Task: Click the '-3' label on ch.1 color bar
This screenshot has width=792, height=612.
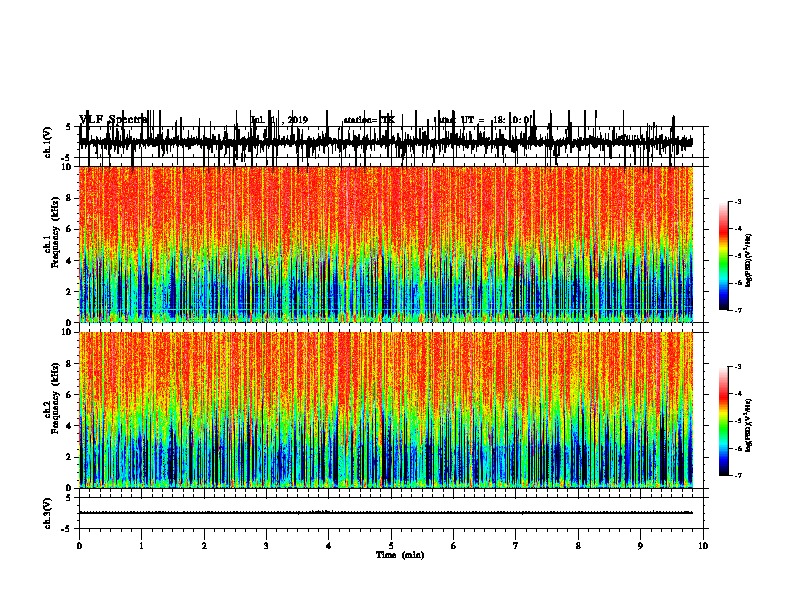Action: click(737, 201)
